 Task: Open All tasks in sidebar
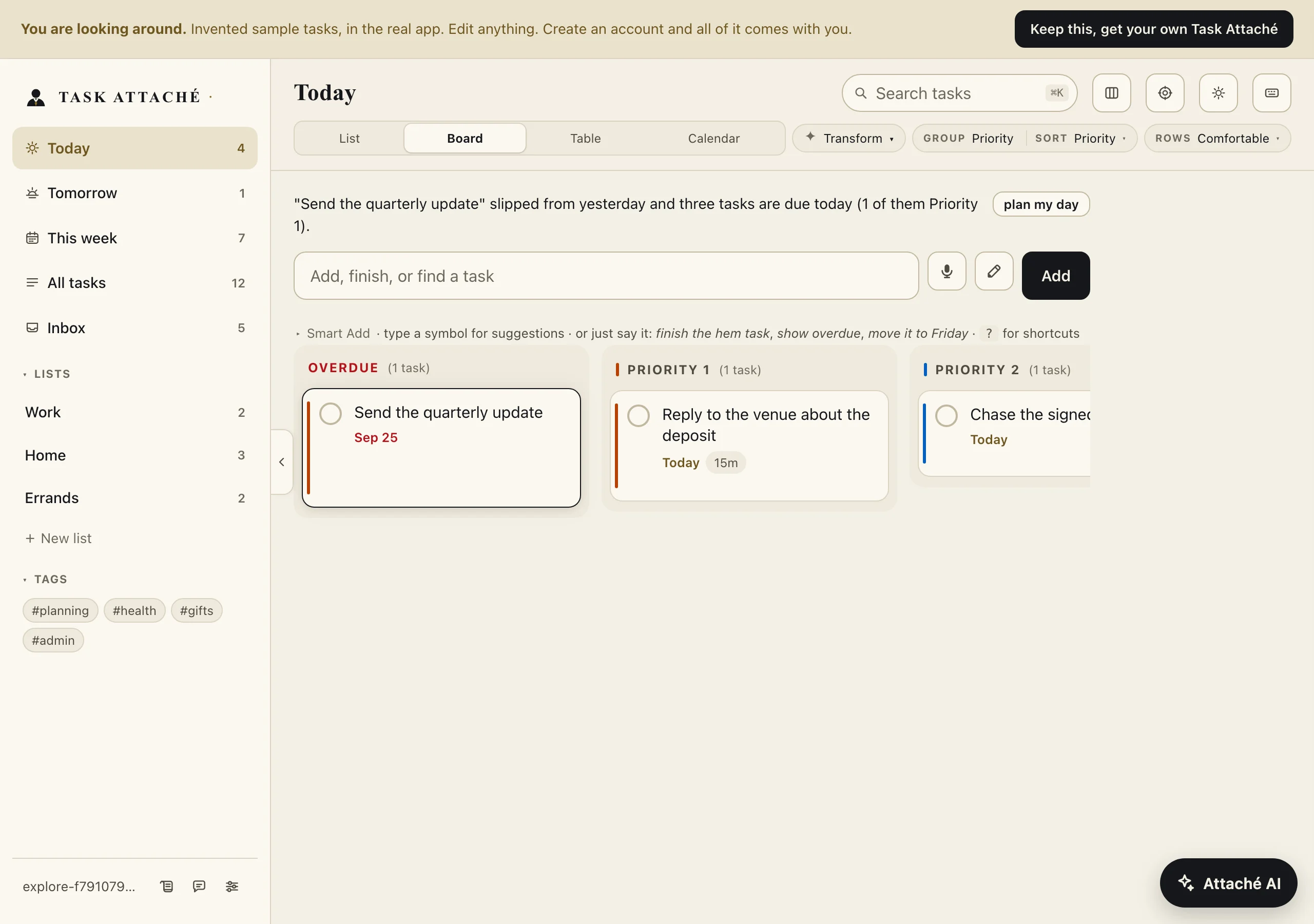click(x=134, y=283)
